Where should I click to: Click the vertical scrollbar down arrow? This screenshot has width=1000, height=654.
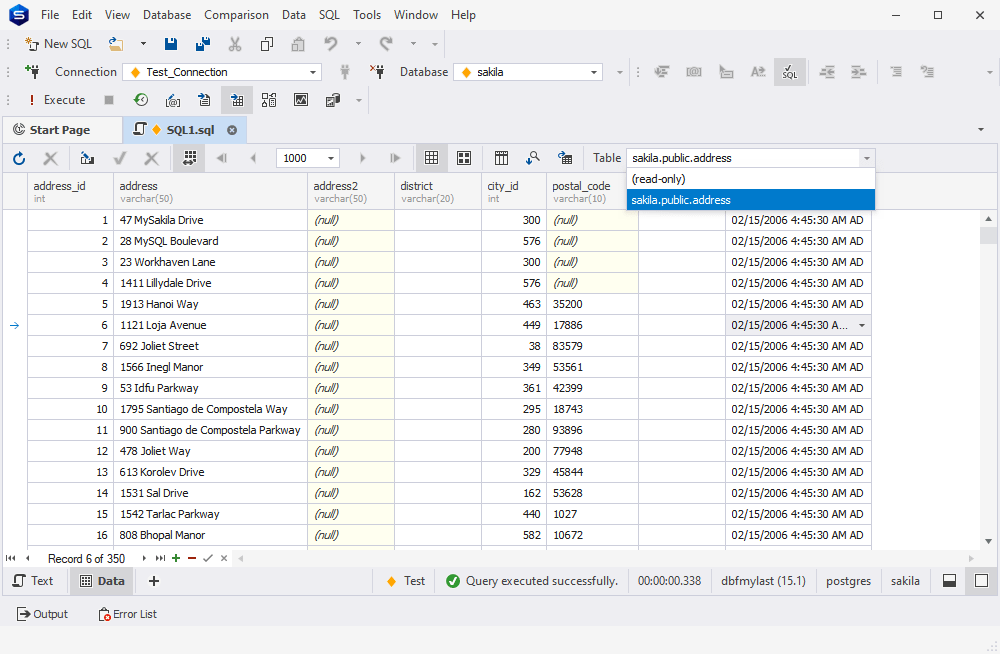point(989,542)
